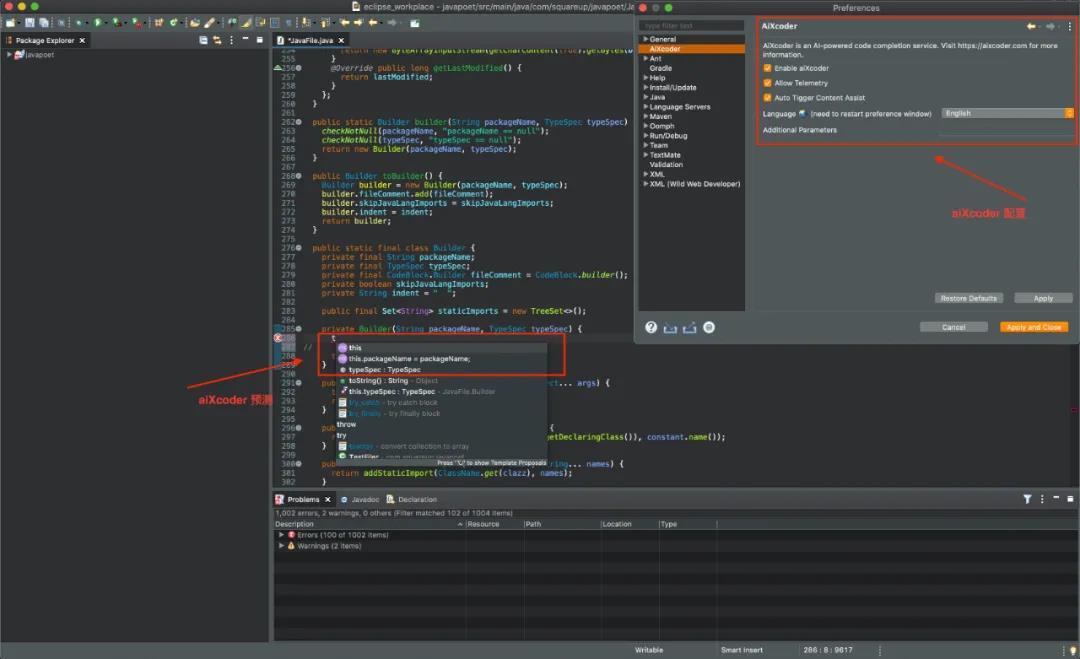Open the Package Explorer view menu dots
This screenshot has height=659, width=1080.
231,40
